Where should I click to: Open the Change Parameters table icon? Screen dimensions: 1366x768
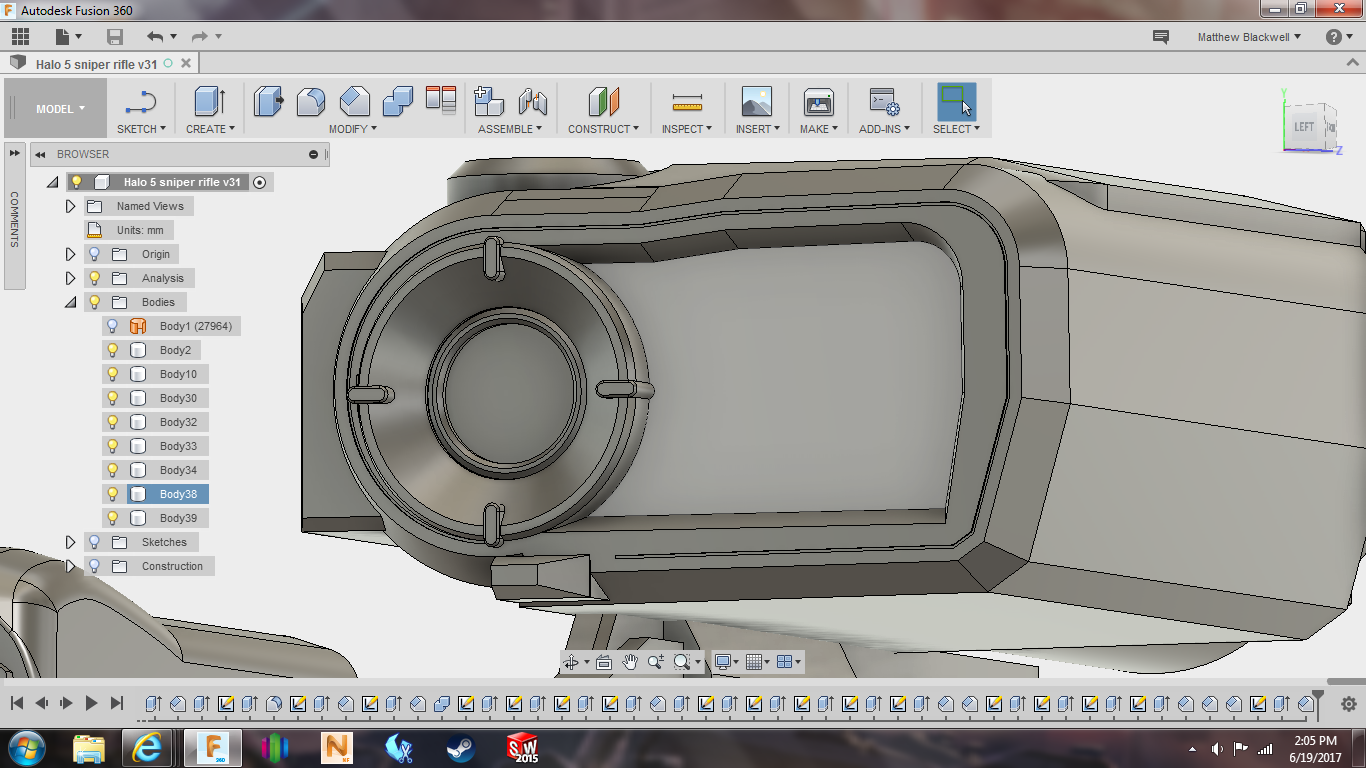pos(441,99)
